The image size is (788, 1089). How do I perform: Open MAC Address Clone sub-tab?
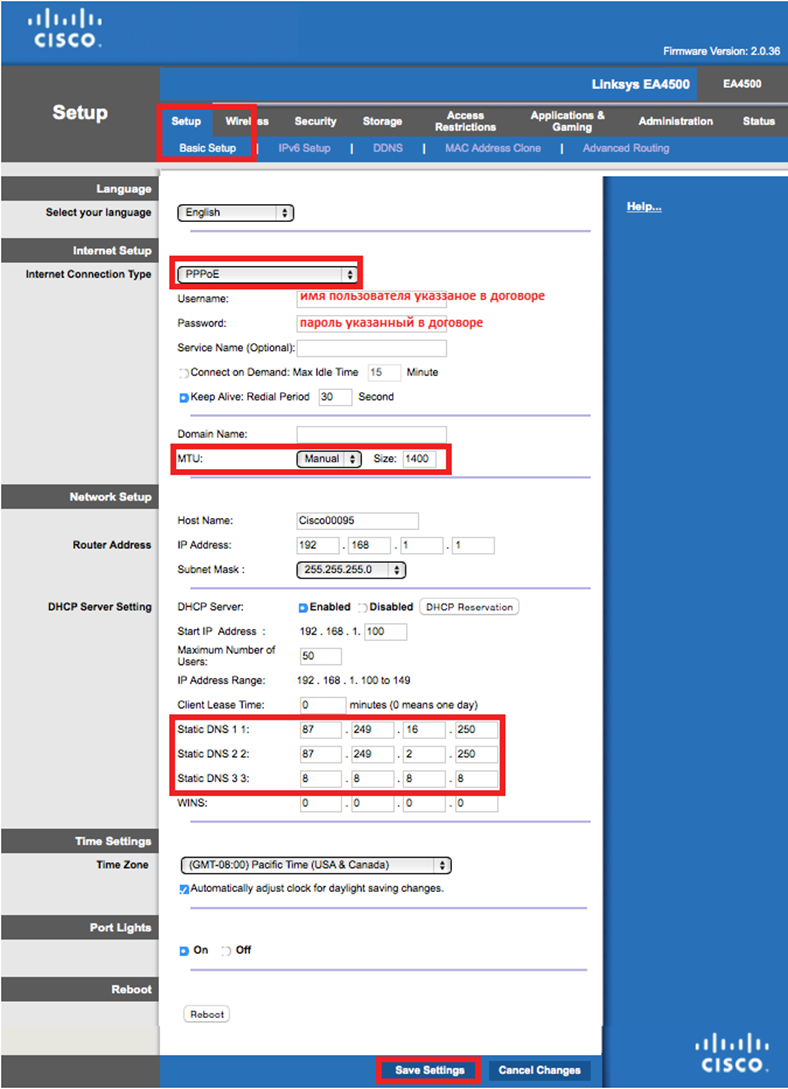point(492,148)
